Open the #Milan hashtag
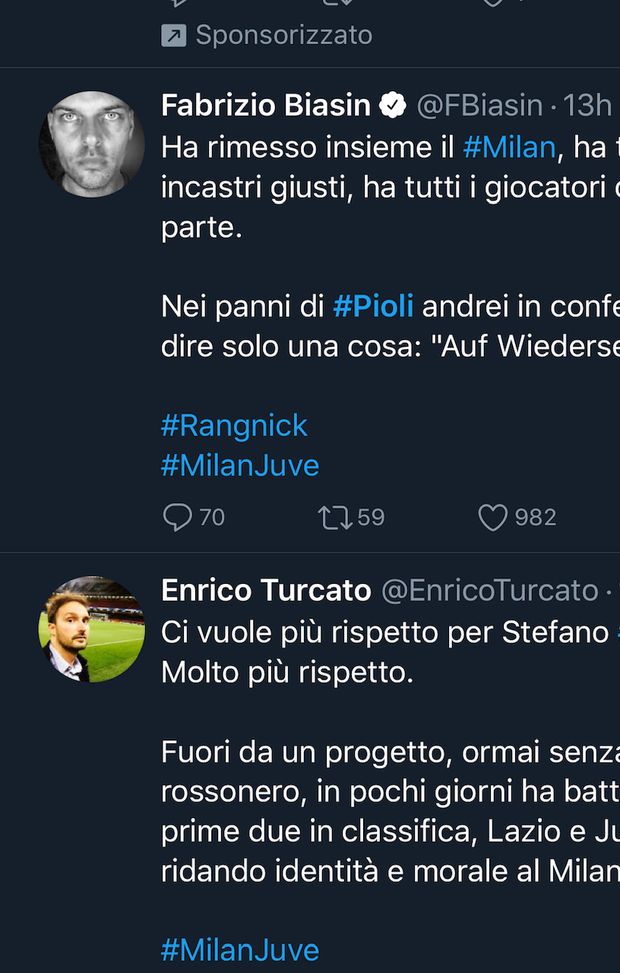Image resolution: width=620 pixels, height=973 pixels. 509,148
